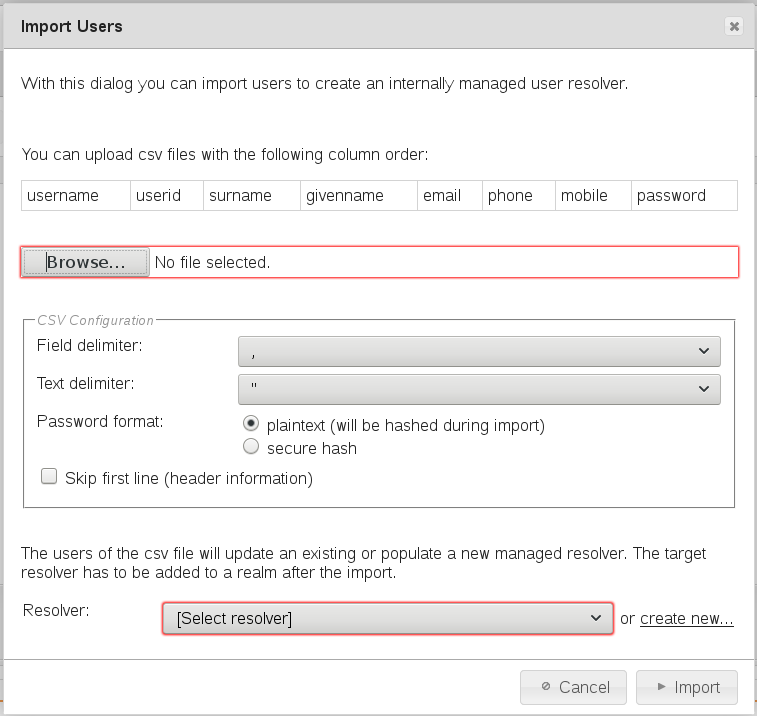The width and height of the screenshot is (757, 716).
Task: Expand the Text delimiter dropdown
Action: coord(479,388)
